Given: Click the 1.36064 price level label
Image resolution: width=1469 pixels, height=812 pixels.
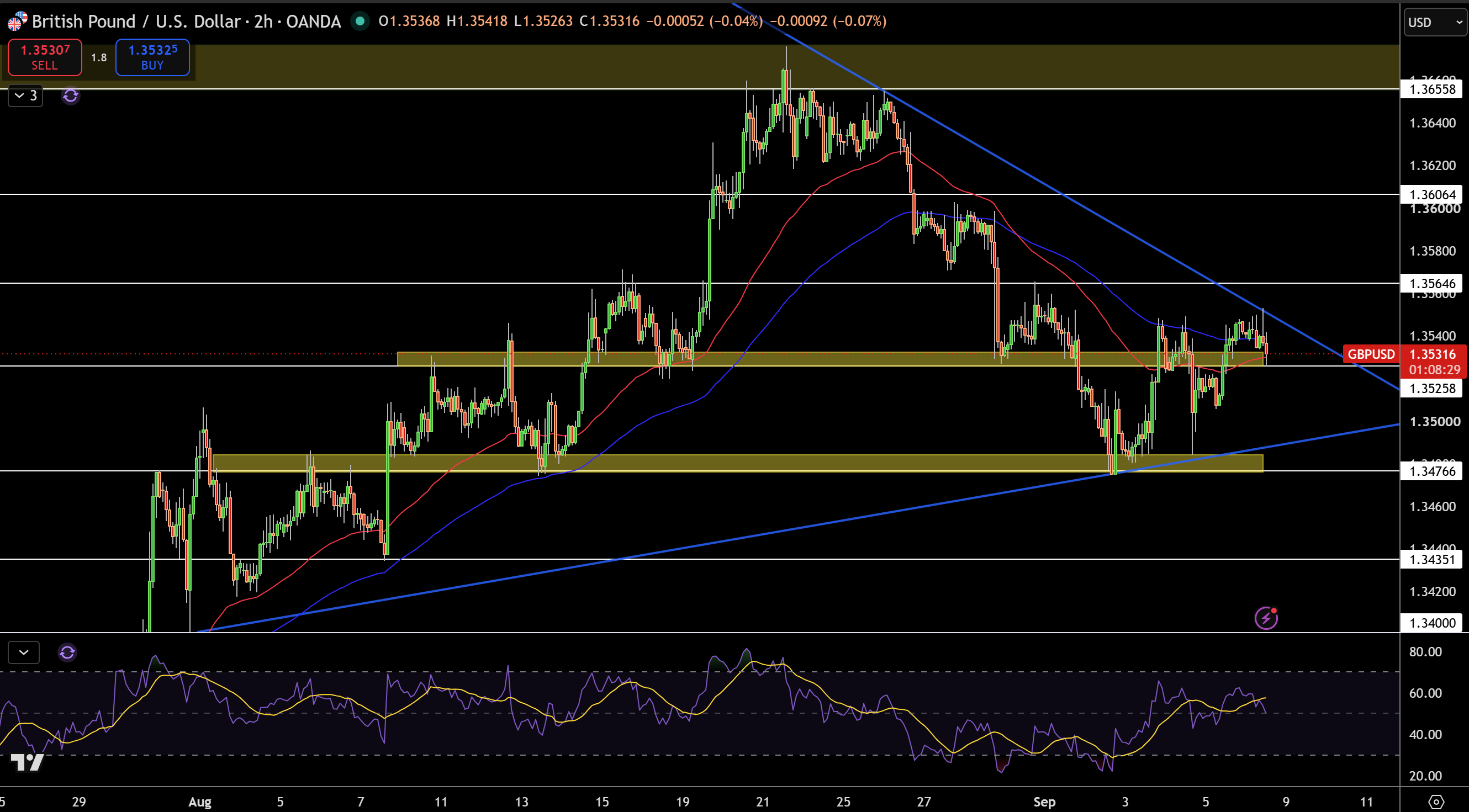Looking at the screenshot, I should 1432,195.
